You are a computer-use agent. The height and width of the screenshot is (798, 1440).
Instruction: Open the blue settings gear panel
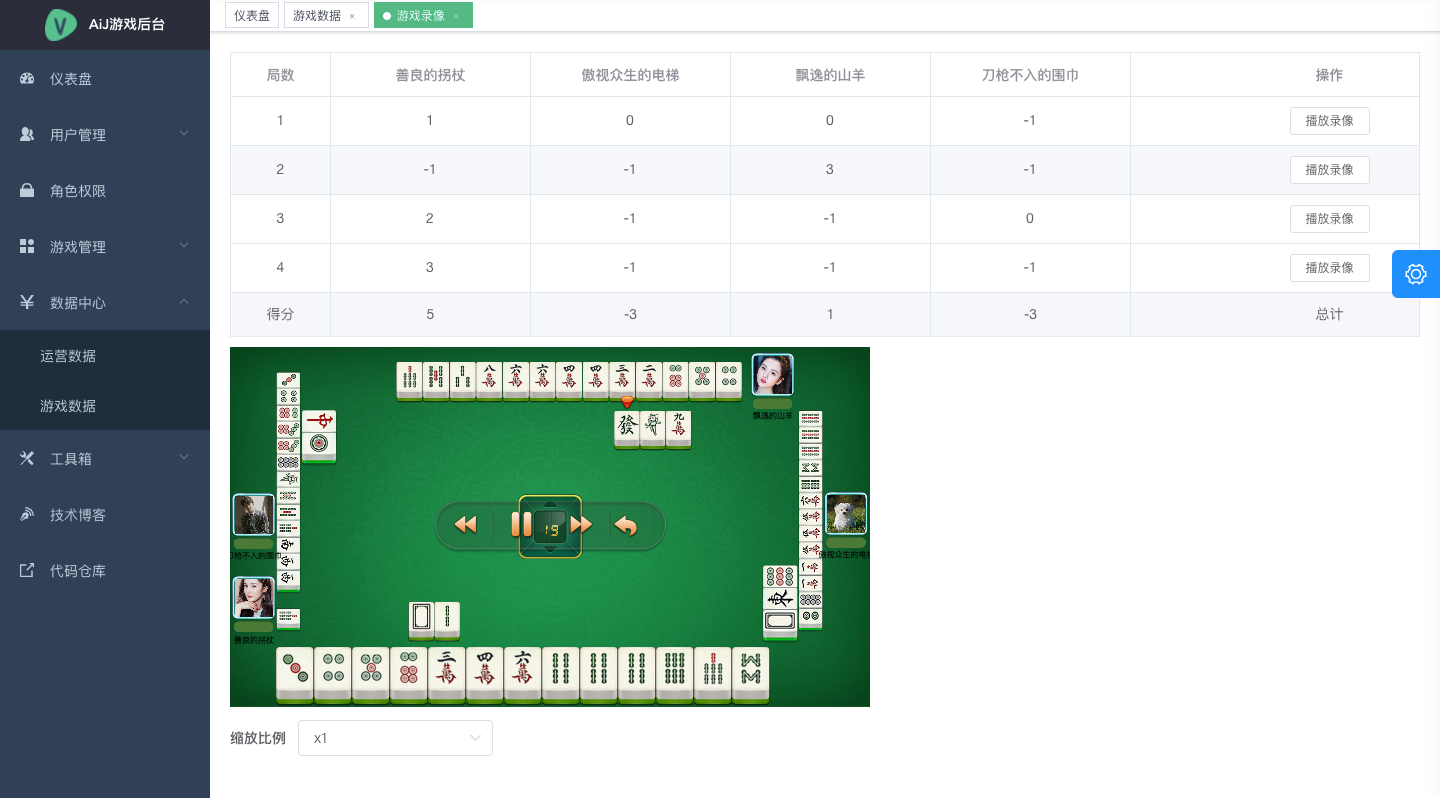pos(1415,274)
